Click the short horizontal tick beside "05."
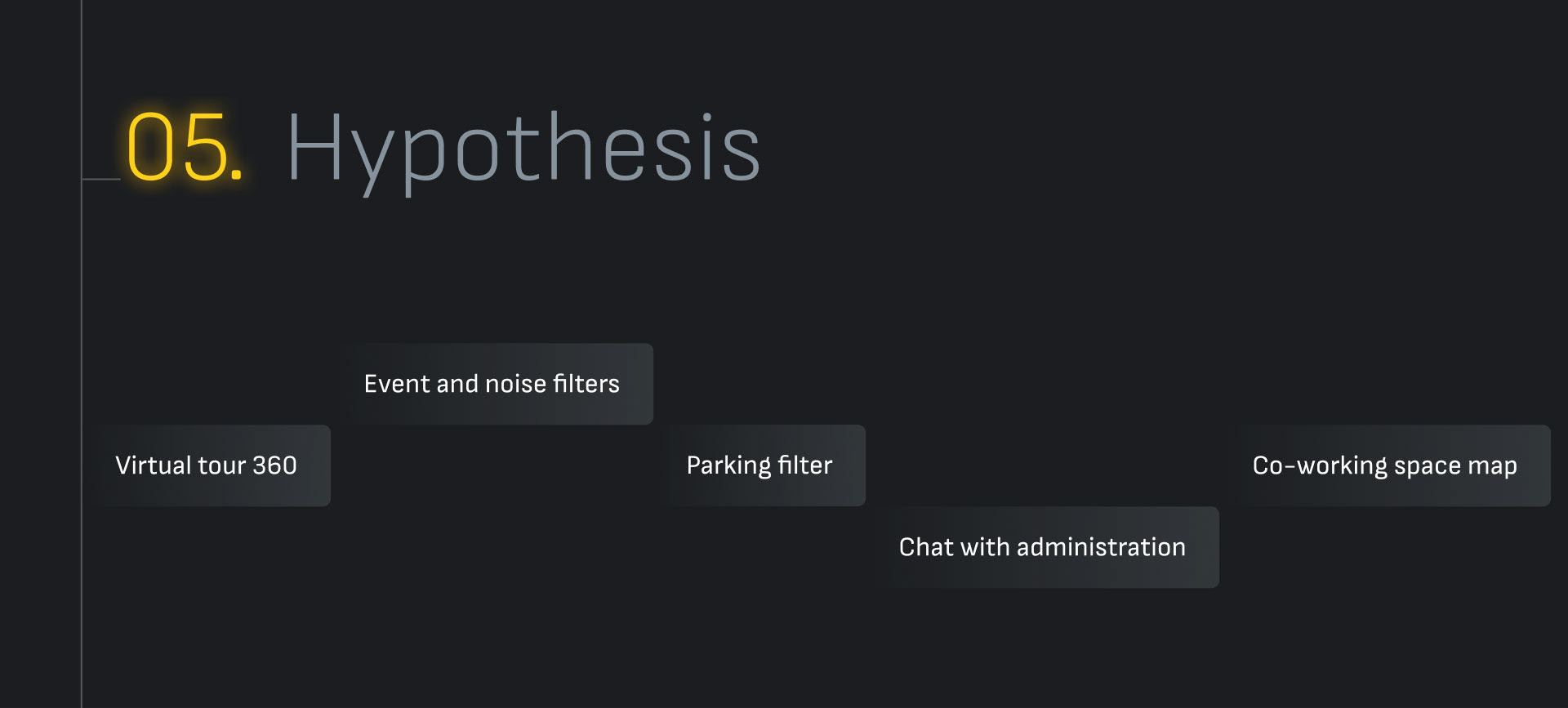The image size is (1568, 708). click(101, 178)
